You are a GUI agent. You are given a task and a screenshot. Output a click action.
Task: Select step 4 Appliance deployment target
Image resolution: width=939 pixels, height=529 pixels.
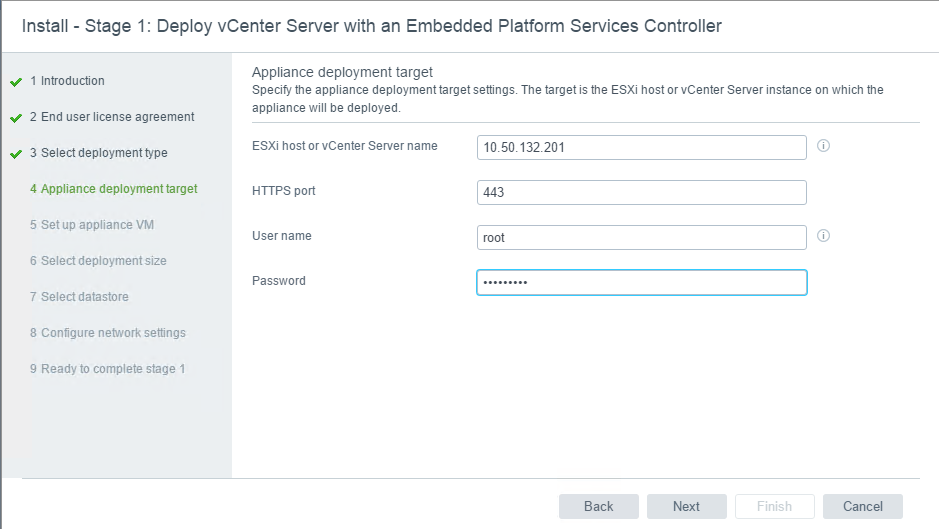point(113,189)
